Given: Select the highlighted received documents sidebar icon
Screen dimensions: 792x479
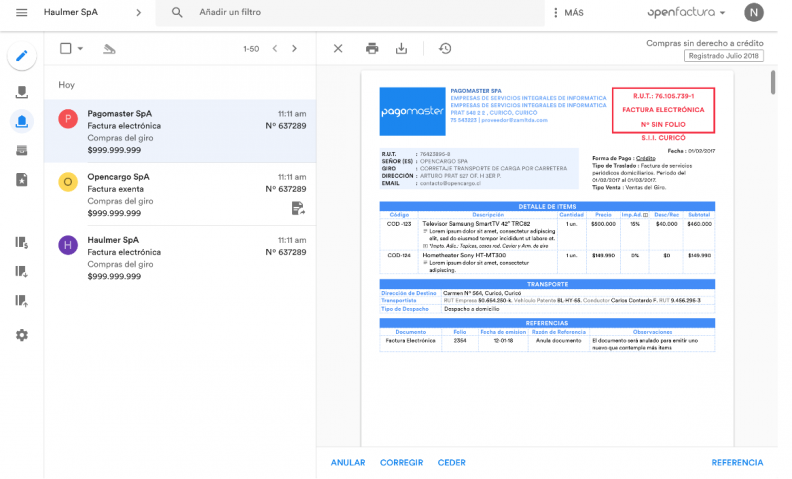Looking at the screenshot, I should point(22,121).
